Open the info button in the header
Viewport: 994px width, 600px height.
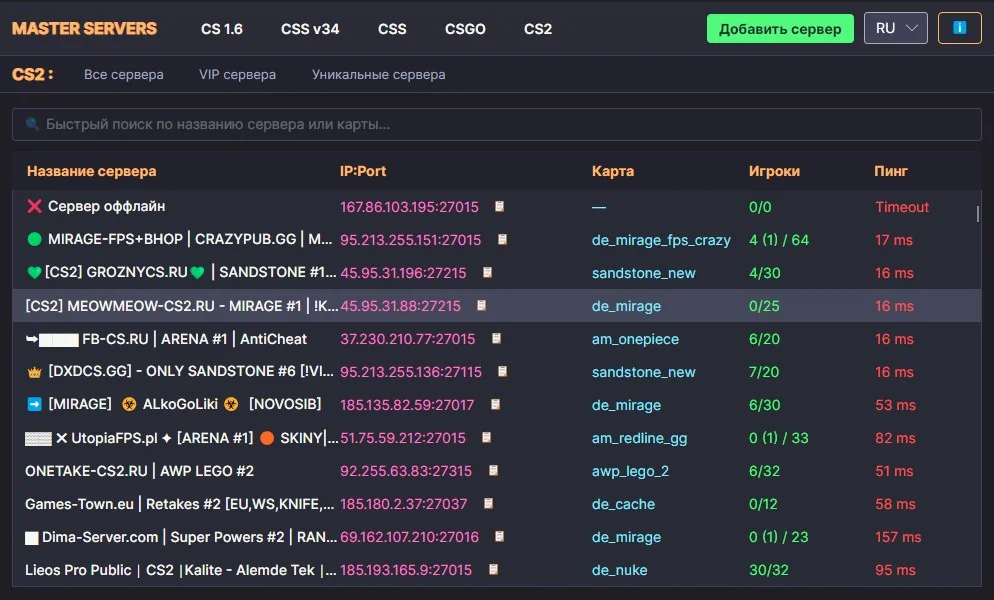pos(959,28)
